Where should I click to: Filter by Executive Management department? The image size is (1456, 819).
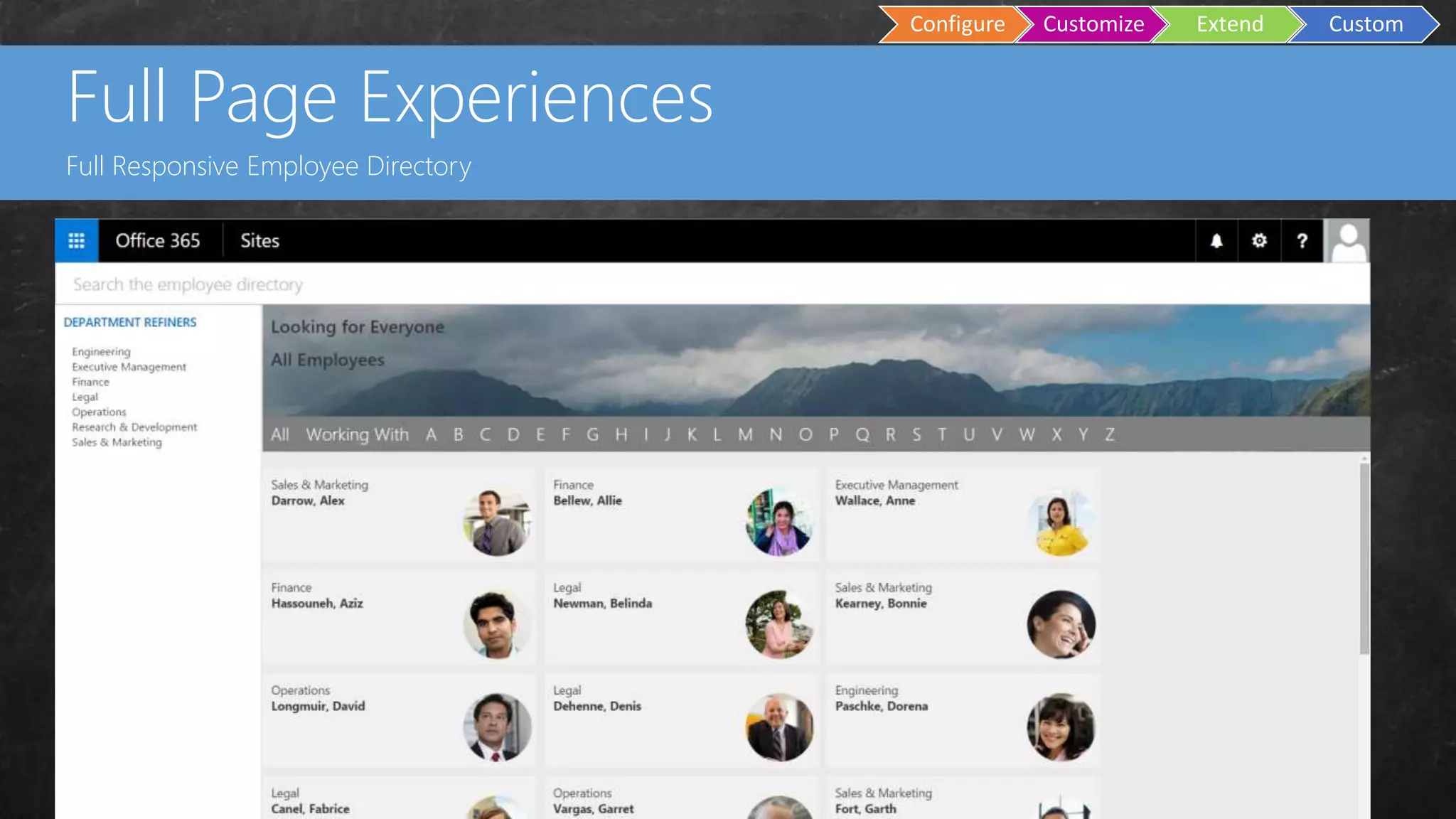pos(129,367)
